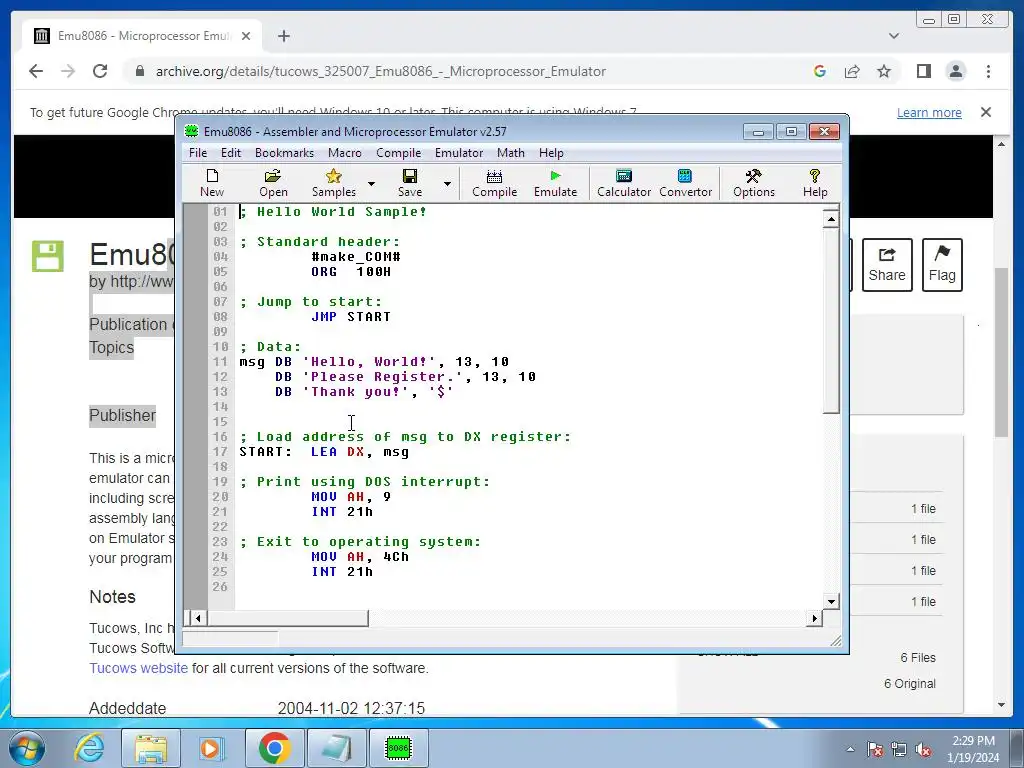Click the editor horizontal scroll right arrow
The height and width of the screenshot is (768, 1024).
[x=814, y=617]
